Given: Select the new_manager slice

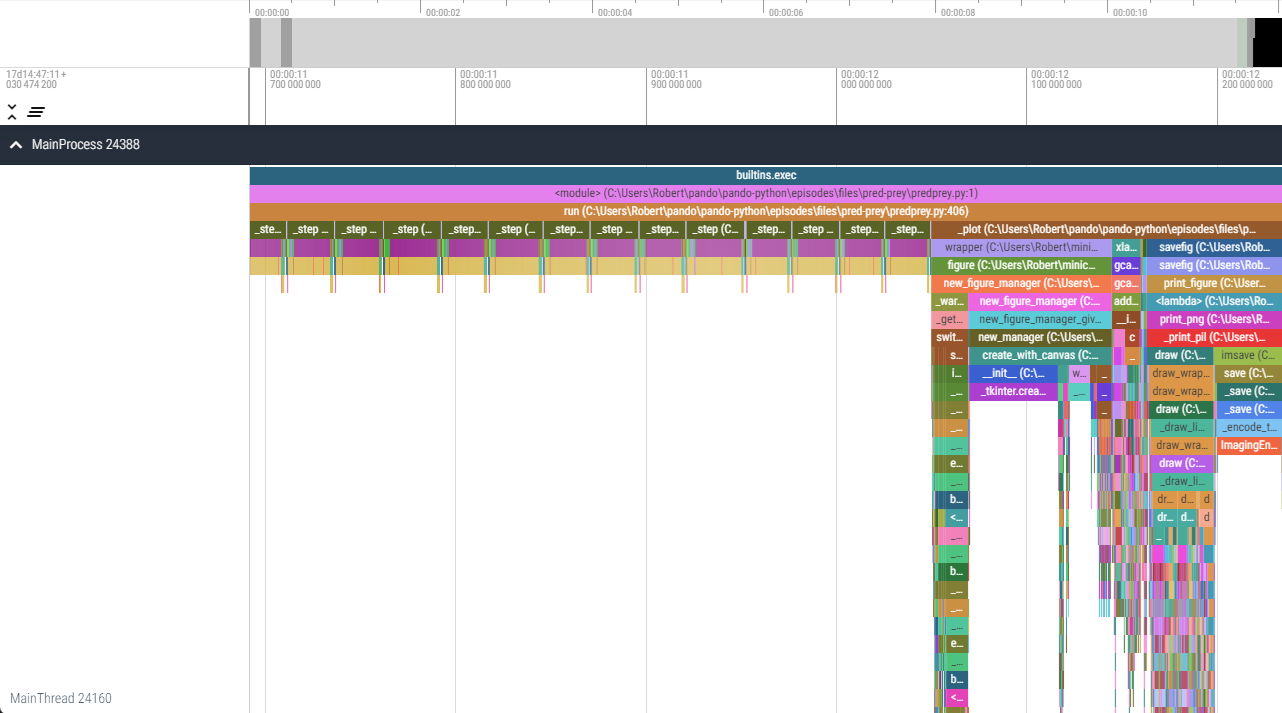Looking at the screenshot, I should click(x=1038, y=337).
